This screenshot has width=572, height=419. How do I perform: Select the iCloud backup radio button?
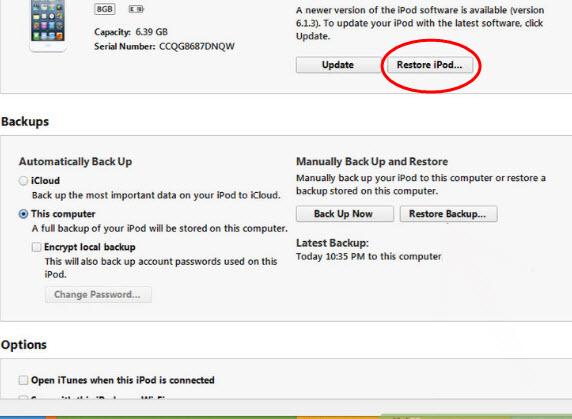[23, 181]
